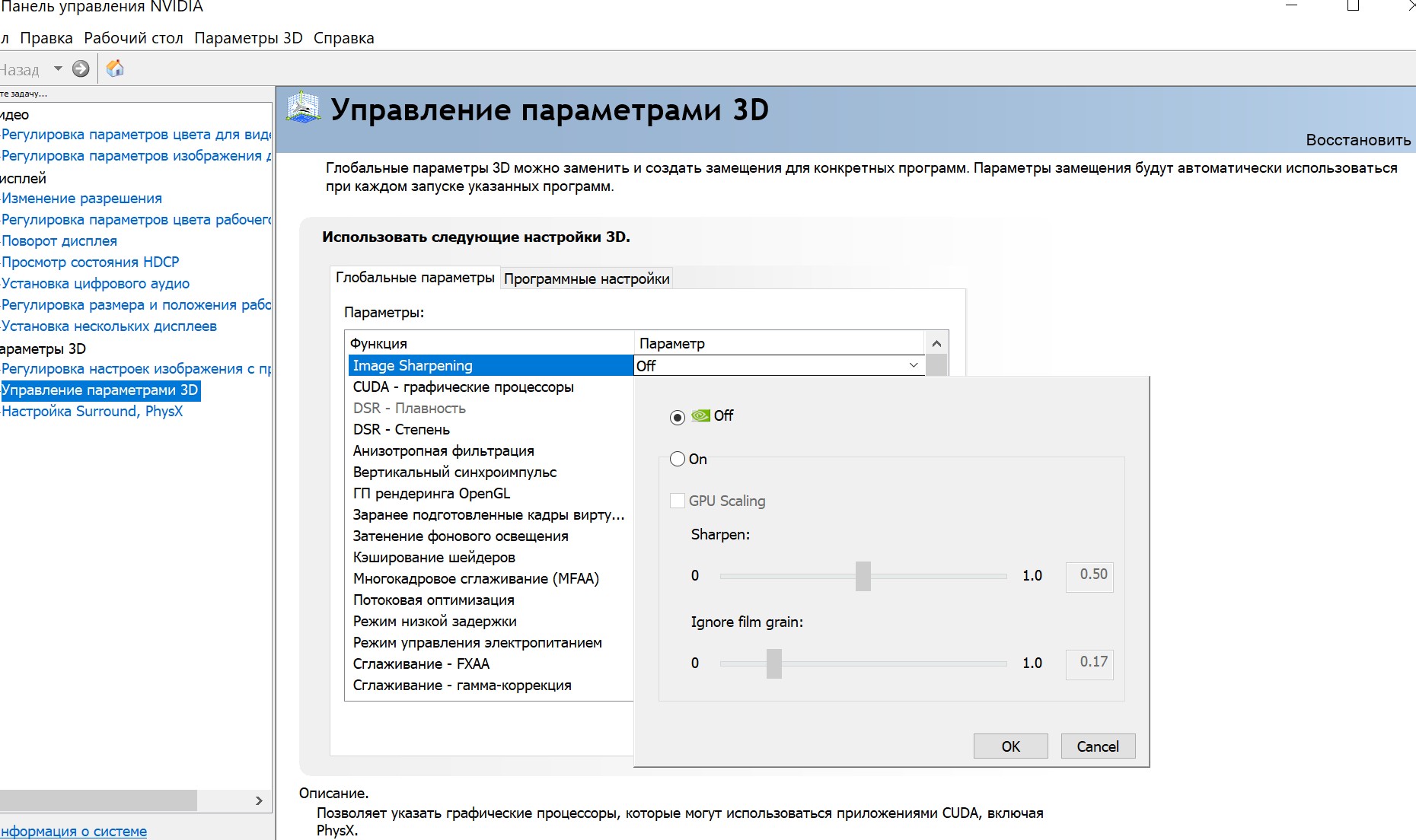Click the settings list scroll-up arrow
This screenshot has width=1416, height=840.
936,343
